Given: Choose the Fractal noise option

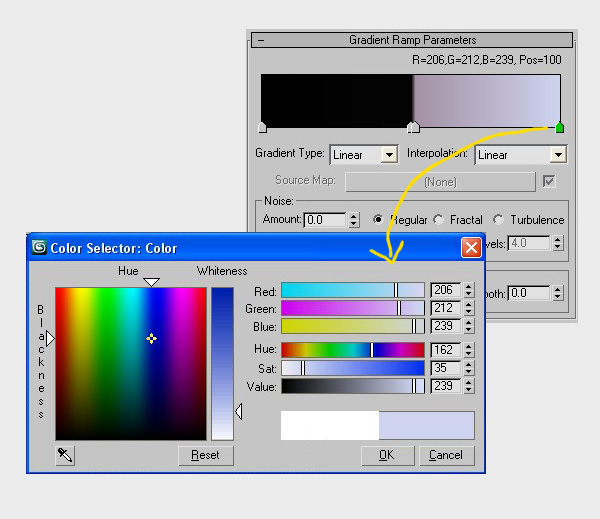Looking at the screenshot, I should pyautogui.click(x=438, y=219).
